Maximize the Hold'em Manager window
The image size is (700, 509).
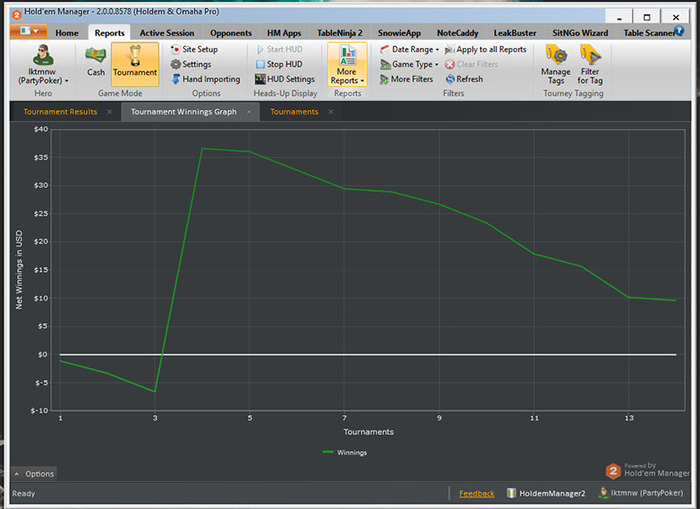(646, 17)
